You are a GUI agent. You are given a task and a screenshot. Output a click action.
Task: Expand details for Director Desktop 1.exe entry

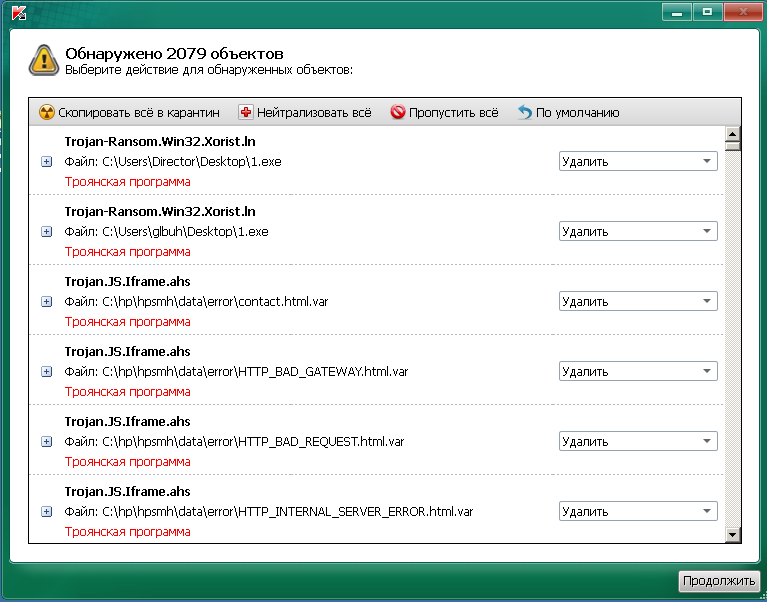click(47, 162)
